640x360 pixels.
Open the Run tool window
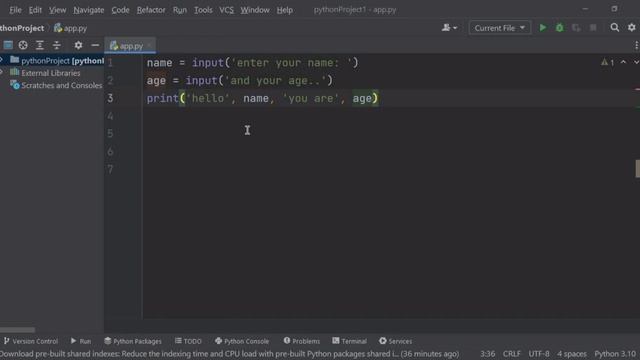81,341
